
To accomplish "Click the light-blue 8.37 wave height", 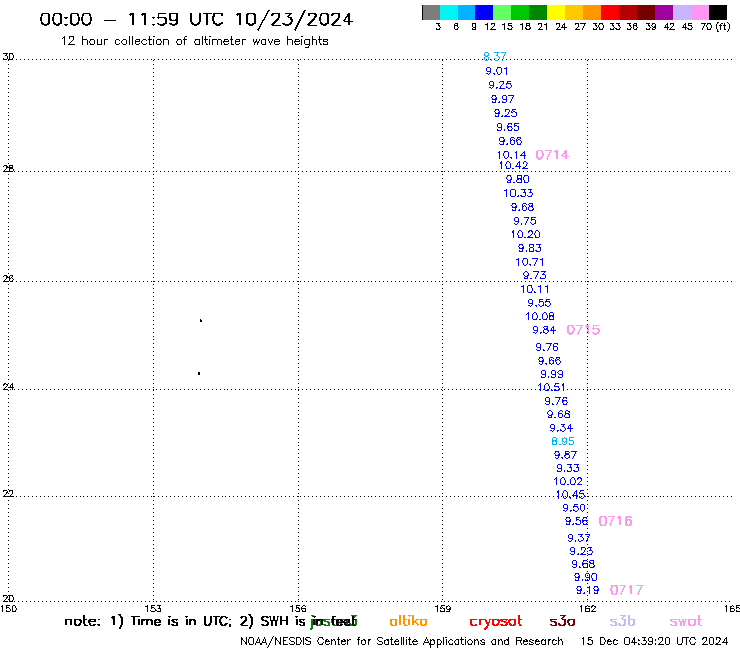I will coord(495,57).
